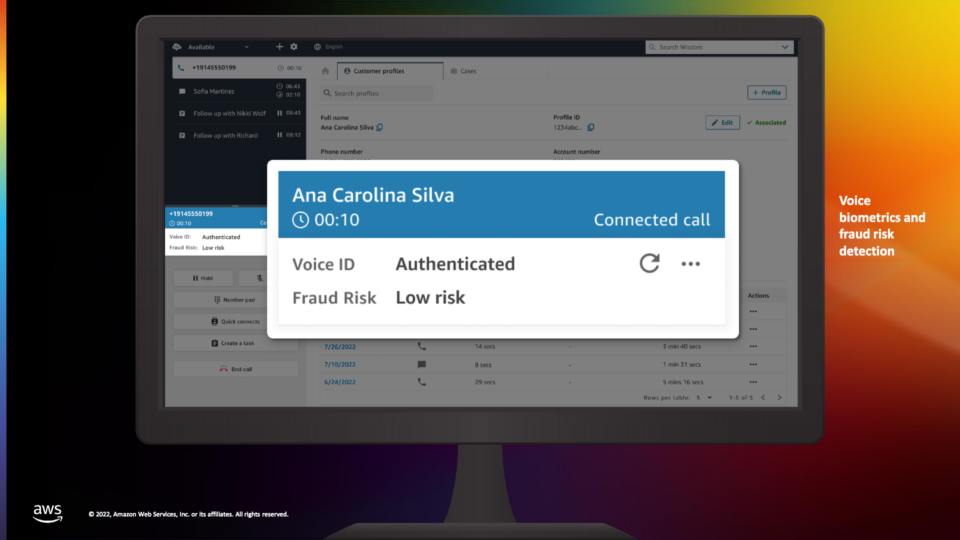This screenshot has height=540, width=960.
Task: Expand the Search Wisdom dropdown arrow
Action: point(785,47)
